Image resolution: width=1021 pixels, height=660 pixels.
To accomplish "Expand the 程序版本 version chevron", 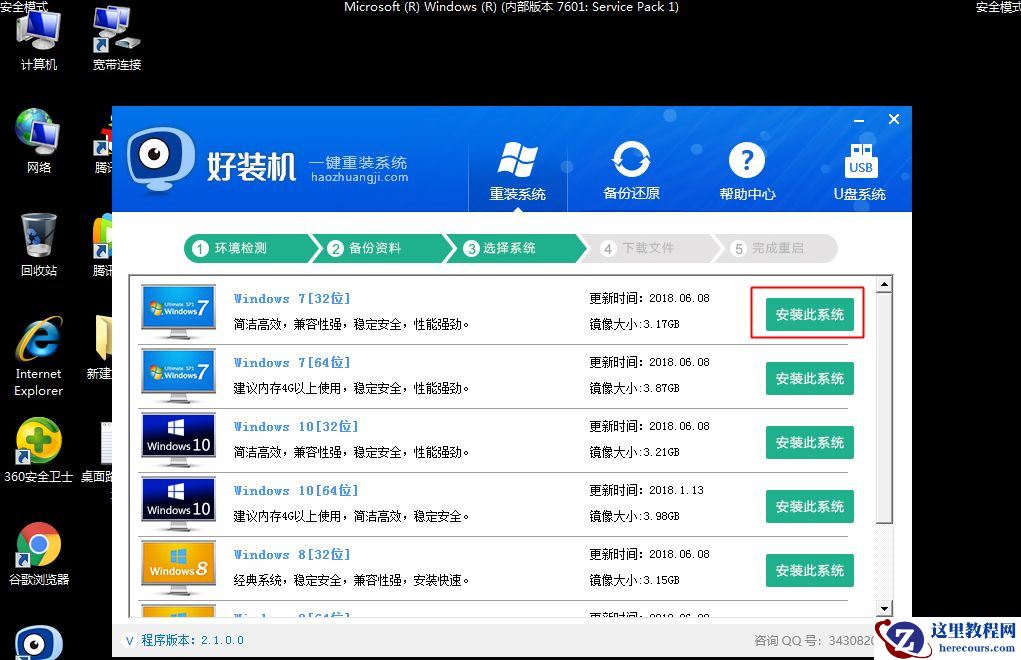I will coord(131,641).
